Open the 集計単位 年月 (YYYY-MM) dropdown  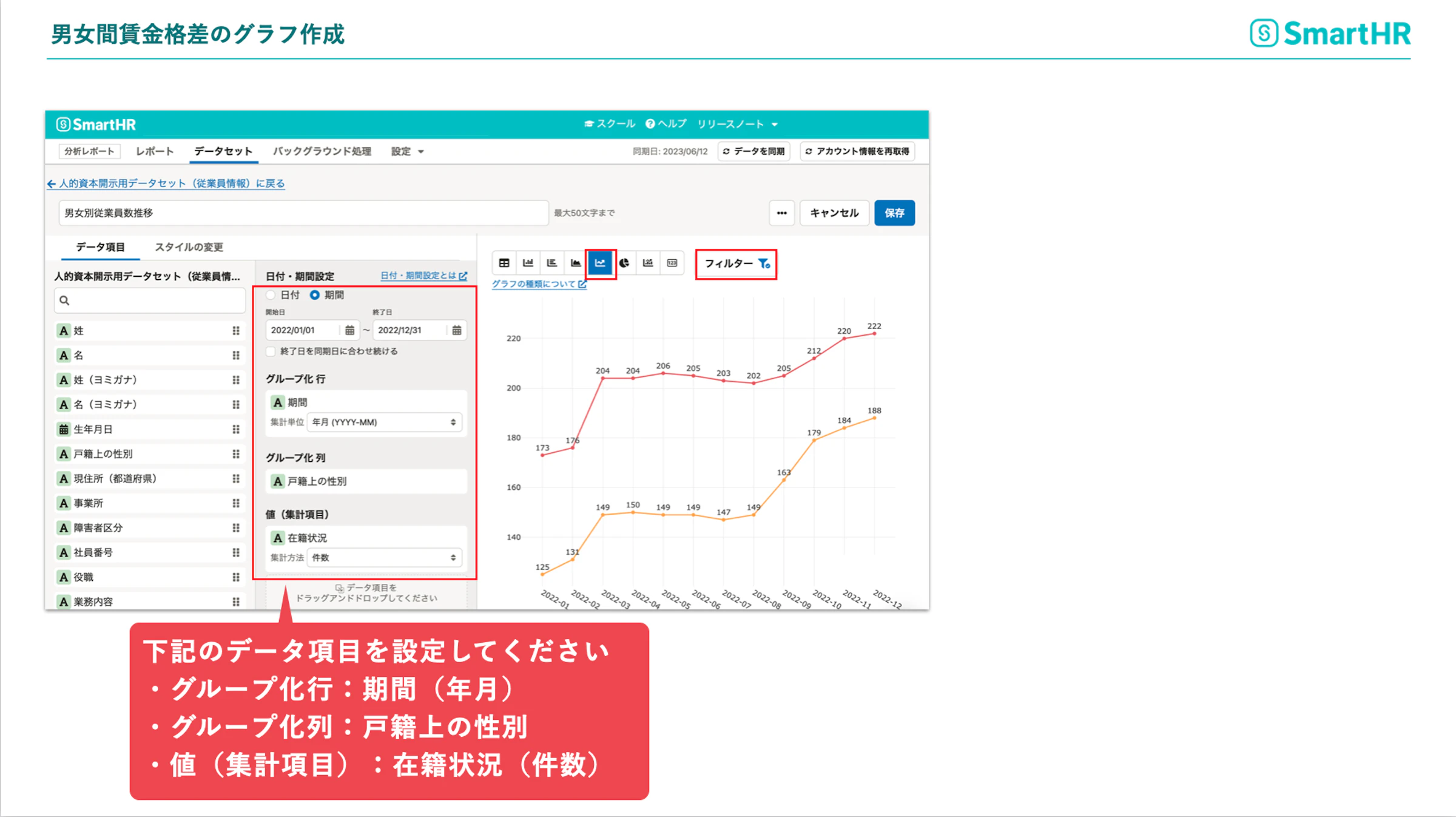(384, 422)
